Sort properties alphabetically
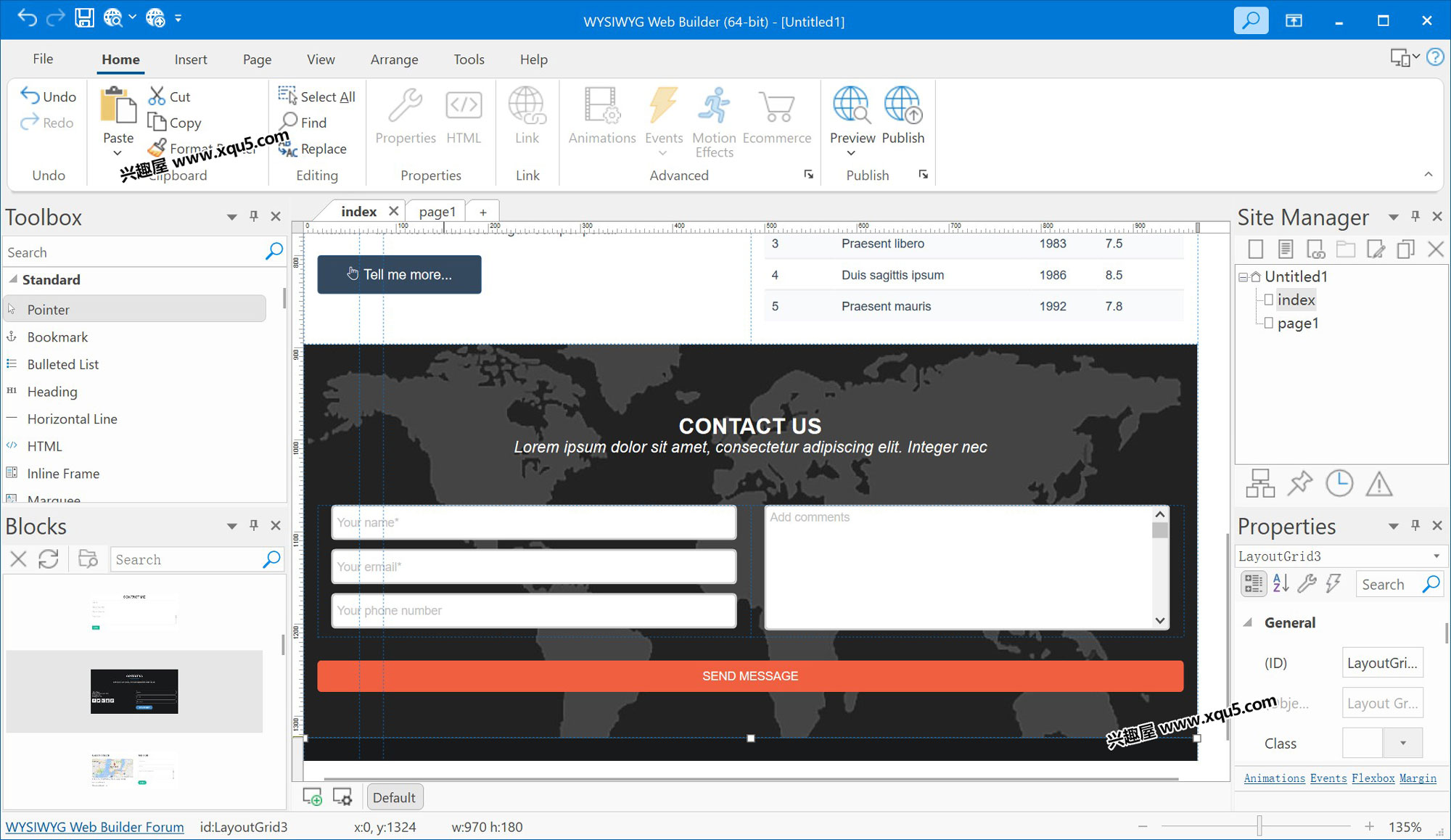 [x=1281, y=583]
